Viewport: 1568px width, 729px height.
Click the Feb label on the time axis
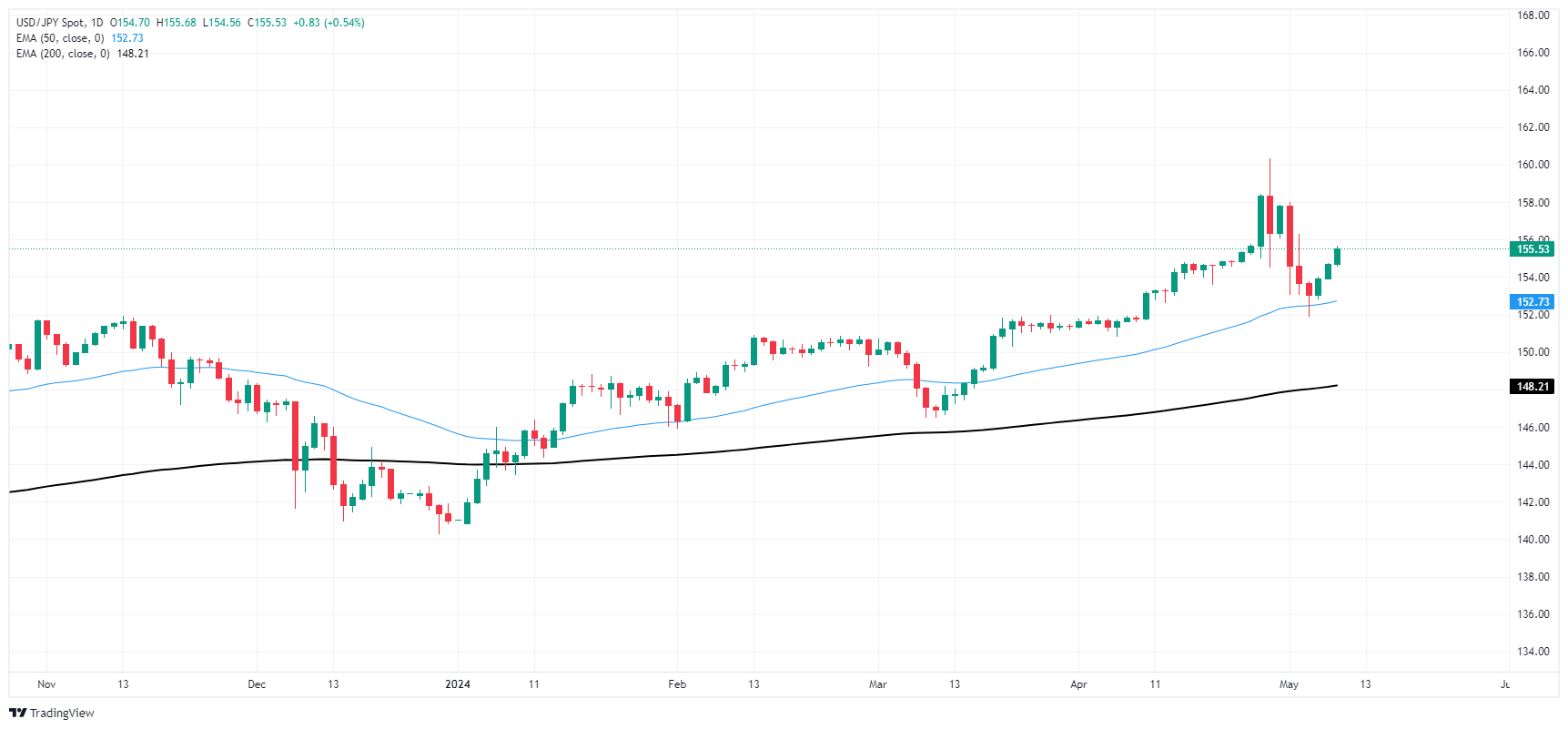[677, 684]
